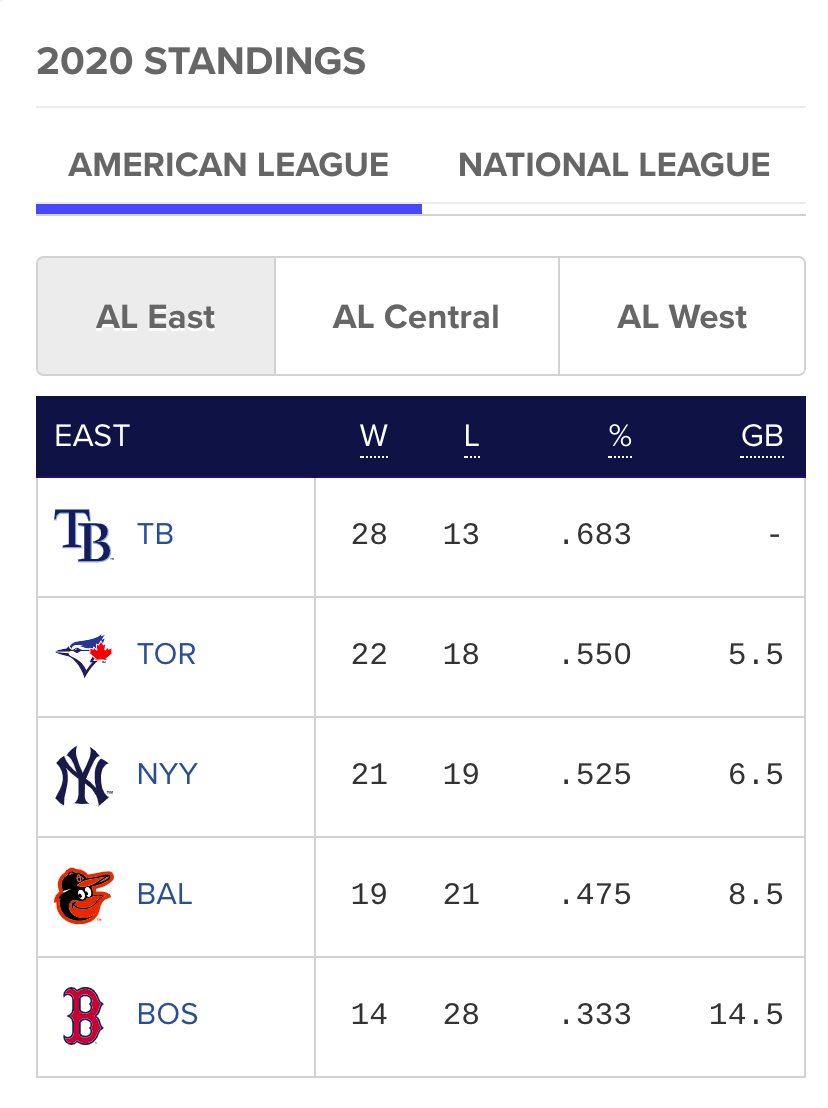Image resolution: width=828 pixels, height=1108 pixels.
Task: Click the New York Yankees logo
Action: (x=83, y=775)
